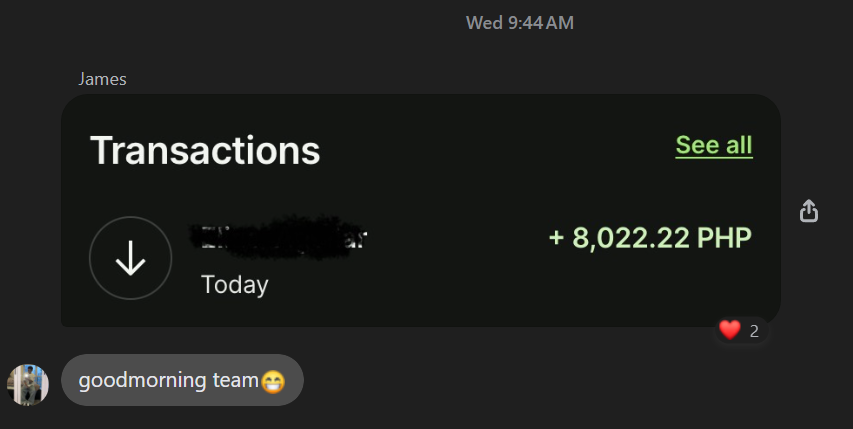853x429 pixels.
Task: Open the See all transactions link
Action: tap(714, 145)
